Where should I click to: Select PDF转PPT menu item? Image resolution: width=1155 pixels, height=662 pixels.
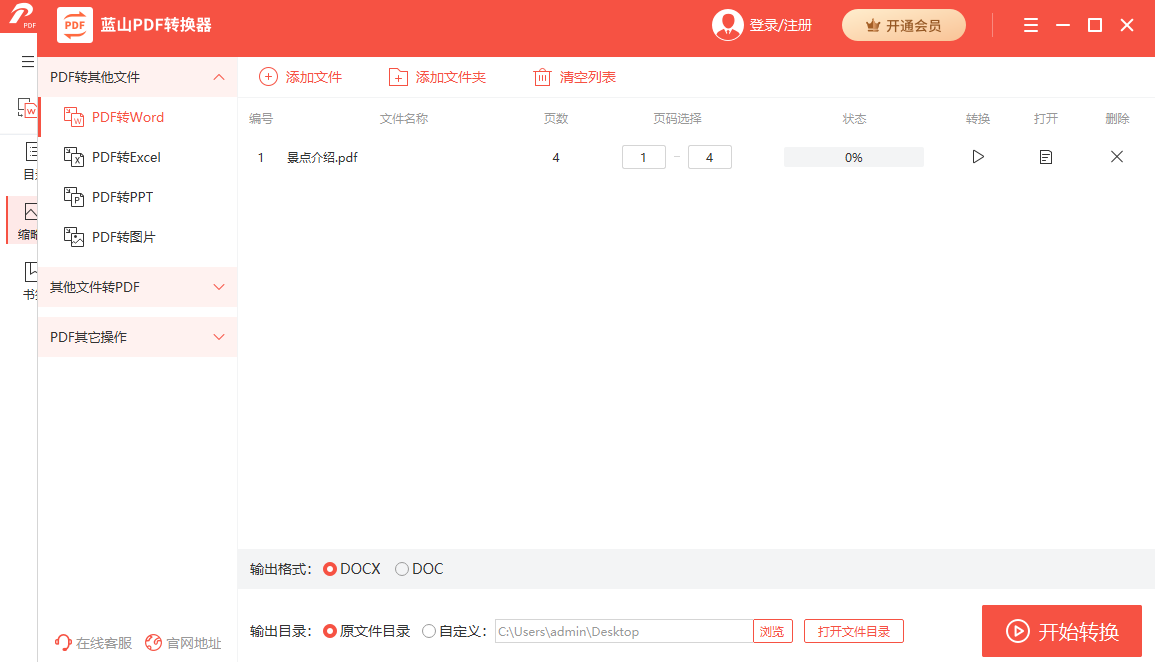(138, 197)
